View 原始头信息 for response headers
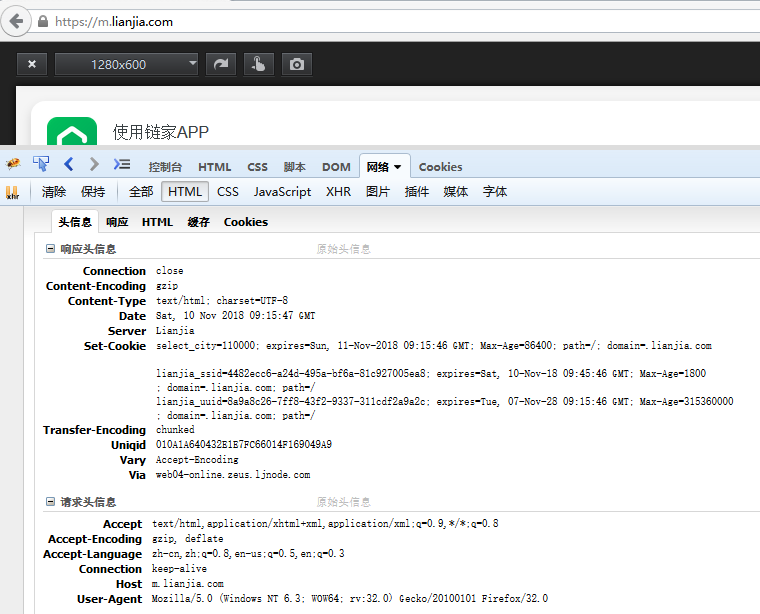The image size is (760, 614). (x=344, y=249)
